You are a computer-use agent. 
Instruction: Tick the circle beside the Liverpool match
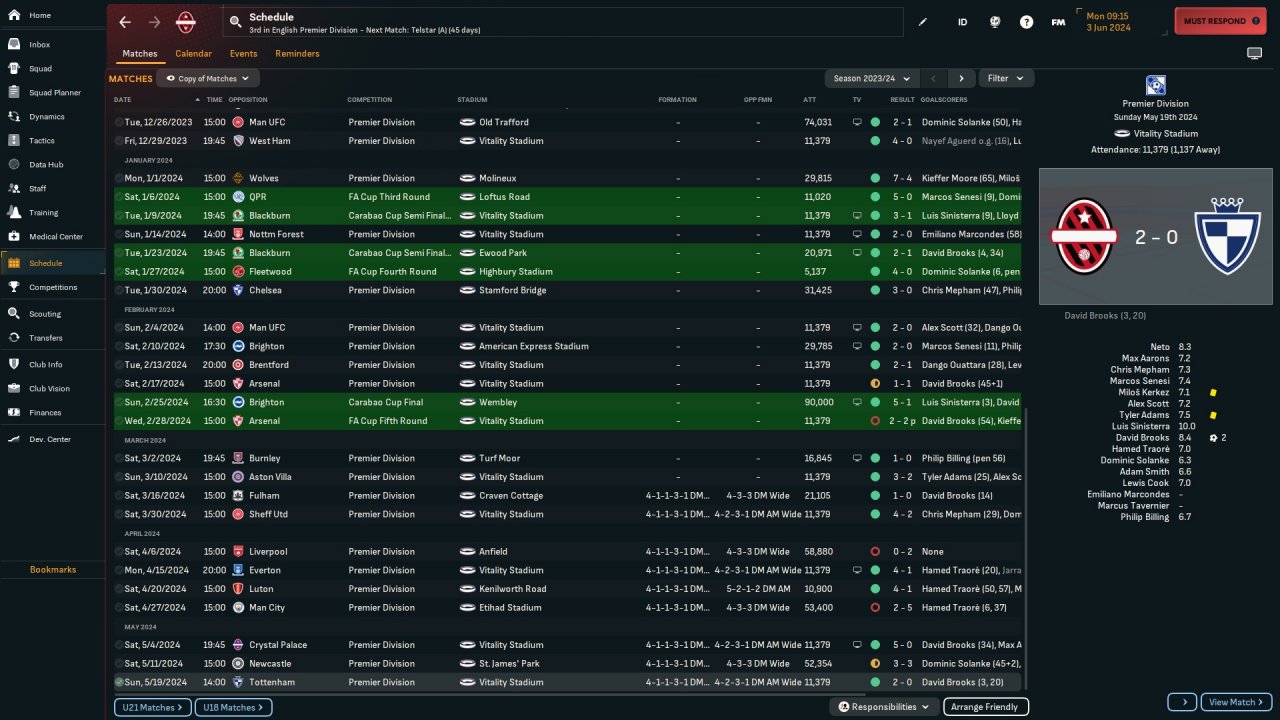[x=119, y=552]
